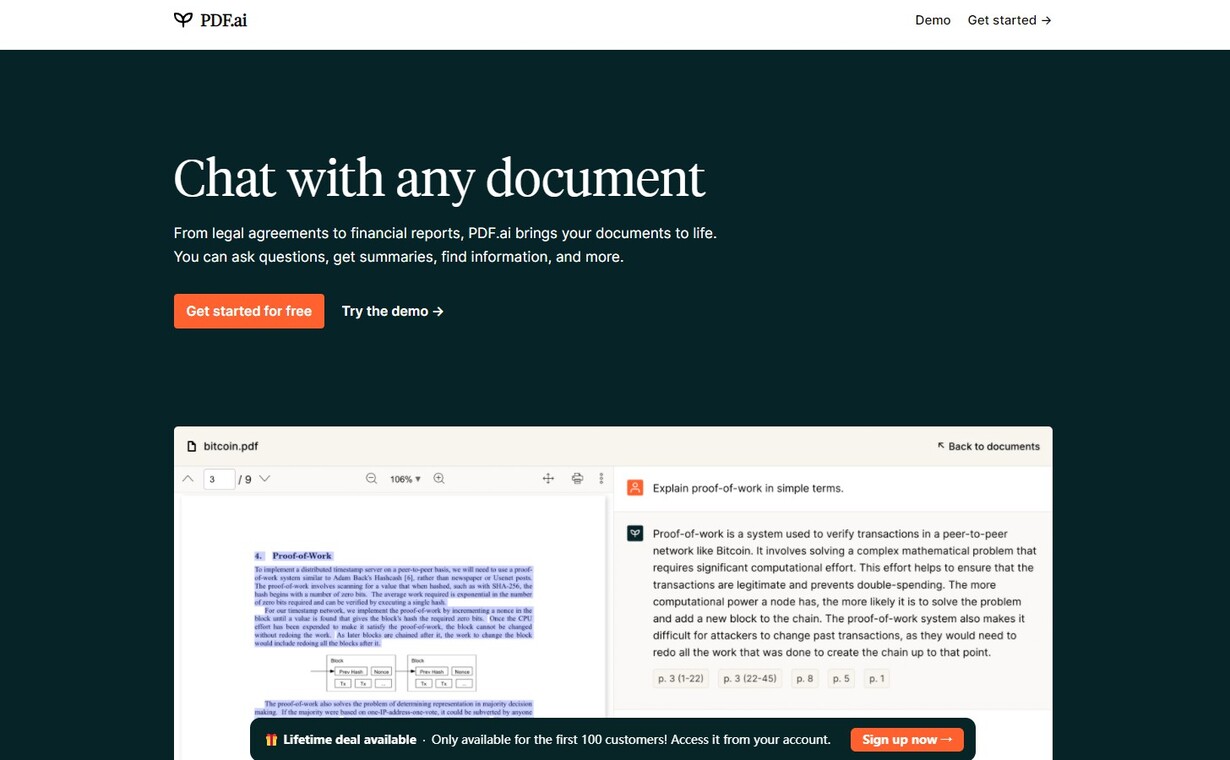Zoom out with the minus magnifier icon
Screen dimensions: 1230x760
pos(372,479)
